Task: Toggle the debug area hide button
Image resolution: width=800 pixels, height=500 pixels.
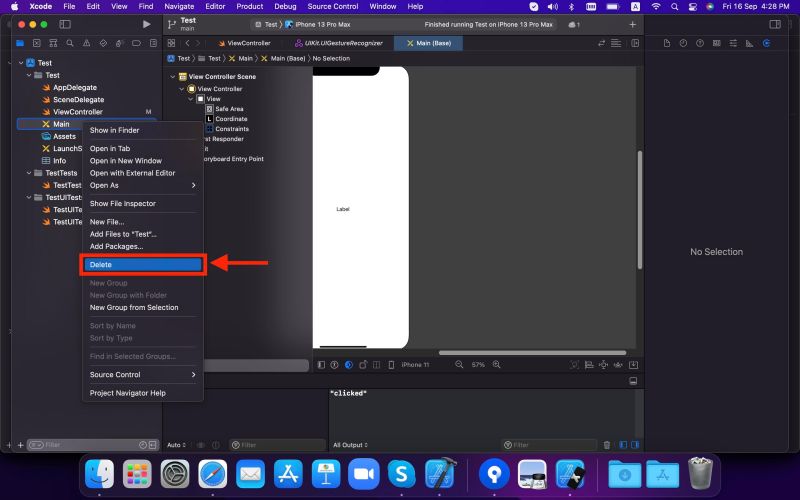Action: pos(633,381)
